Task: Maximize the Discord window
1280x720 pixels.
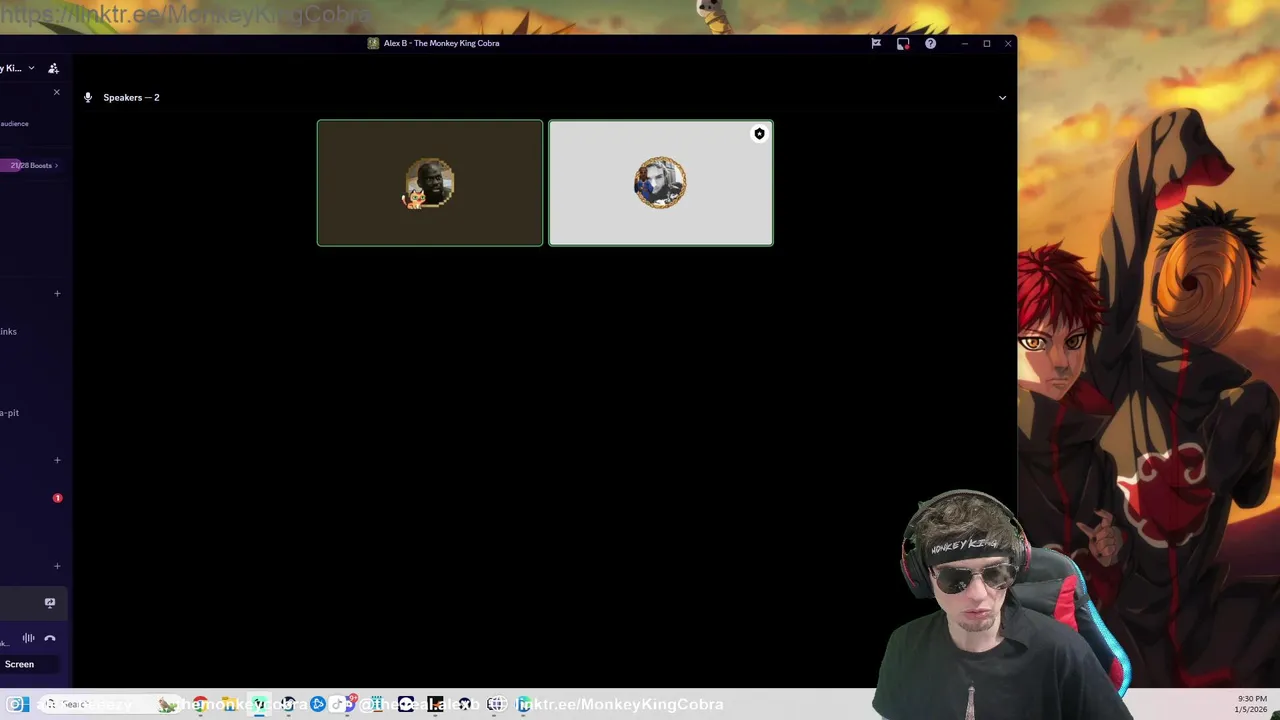Action: click(x=987, y=44)
